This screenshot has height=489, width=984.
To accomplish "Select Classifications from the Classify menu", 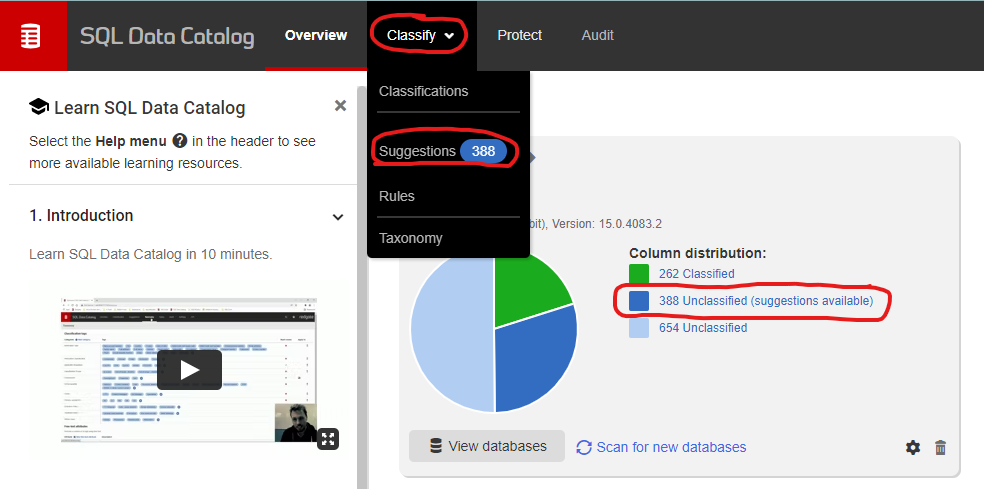I will point(423,91).
